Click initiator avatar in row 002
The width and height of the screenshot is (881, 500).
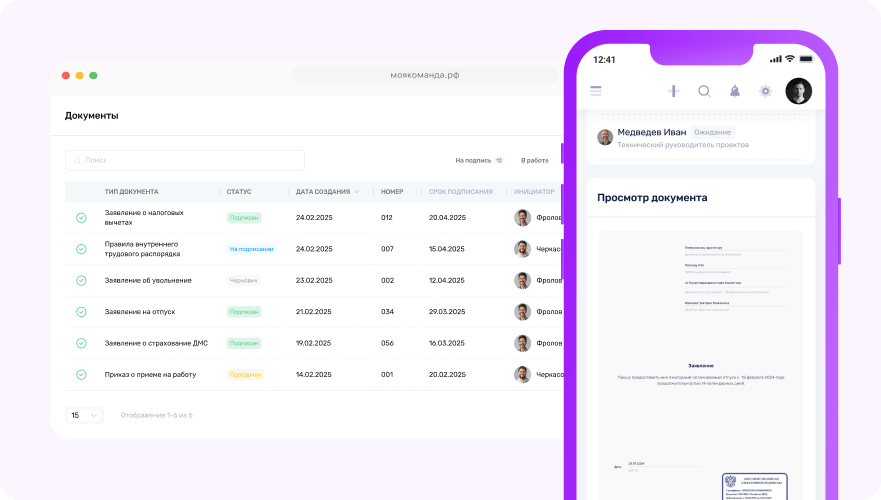point(523,280)
